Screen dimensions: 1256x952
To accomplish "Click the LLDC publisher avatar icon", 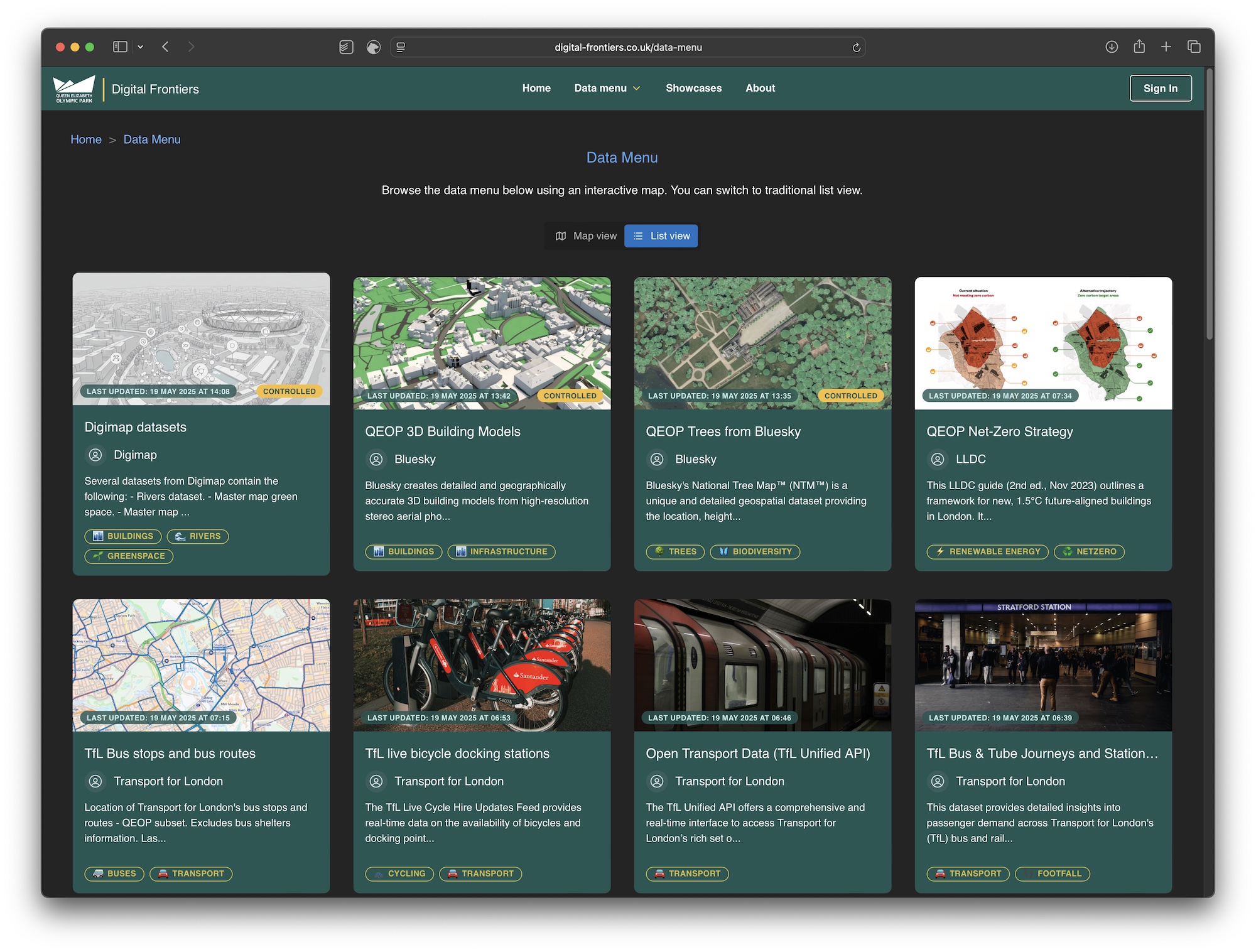I will point(938,459).
